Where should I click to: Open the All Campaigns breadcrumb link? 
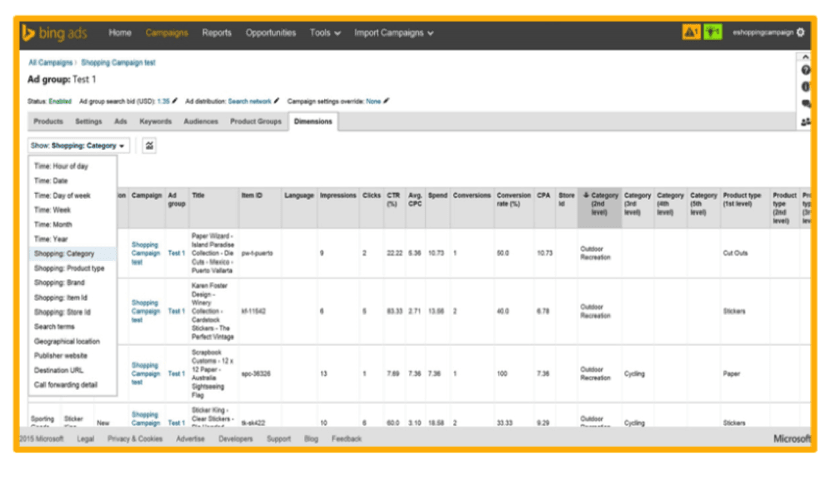pos(51,62)
